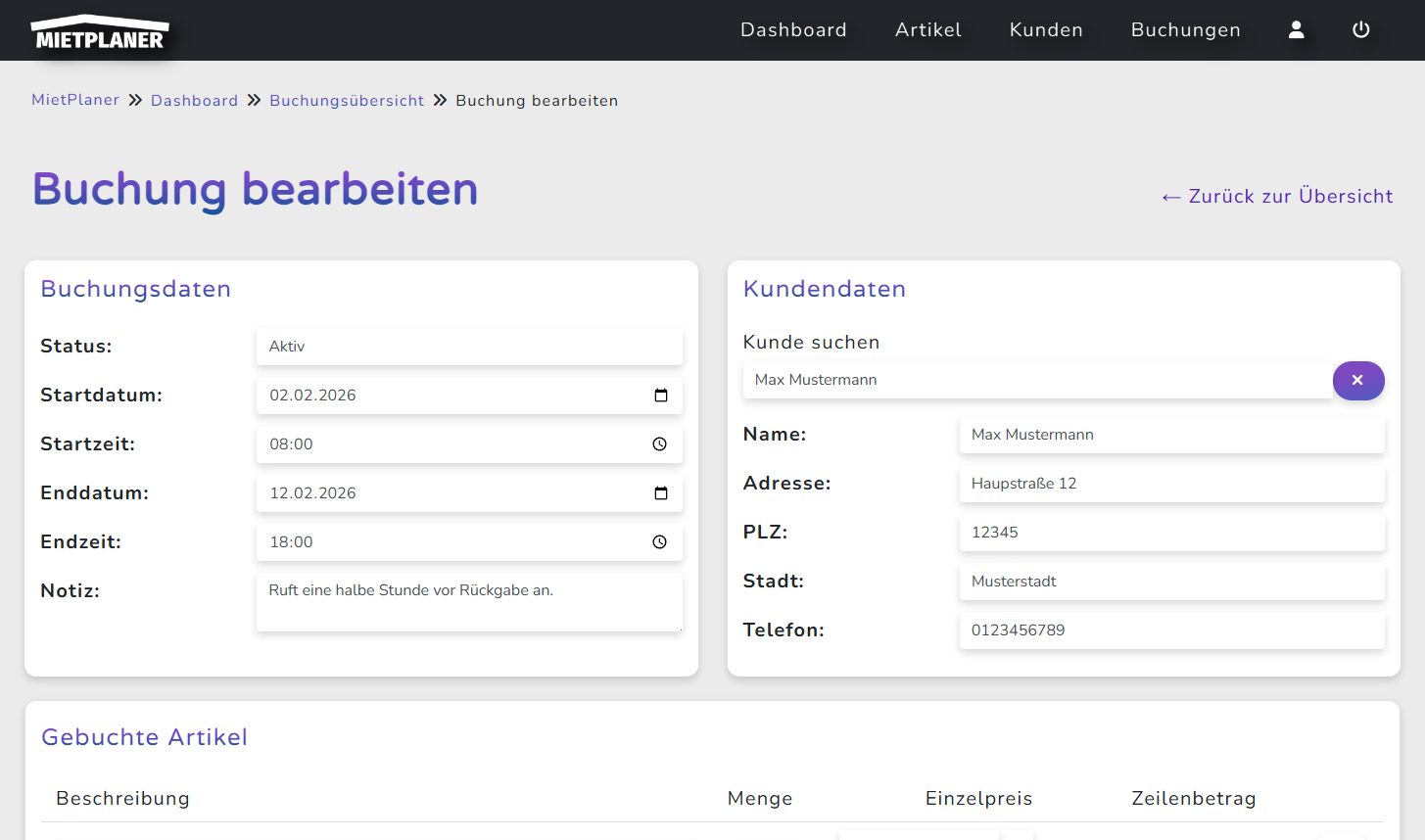The width and height of the screenshot is (1425, 840).
Task: Click the PLZ field showing 12345
Action: pos(1171,532)
